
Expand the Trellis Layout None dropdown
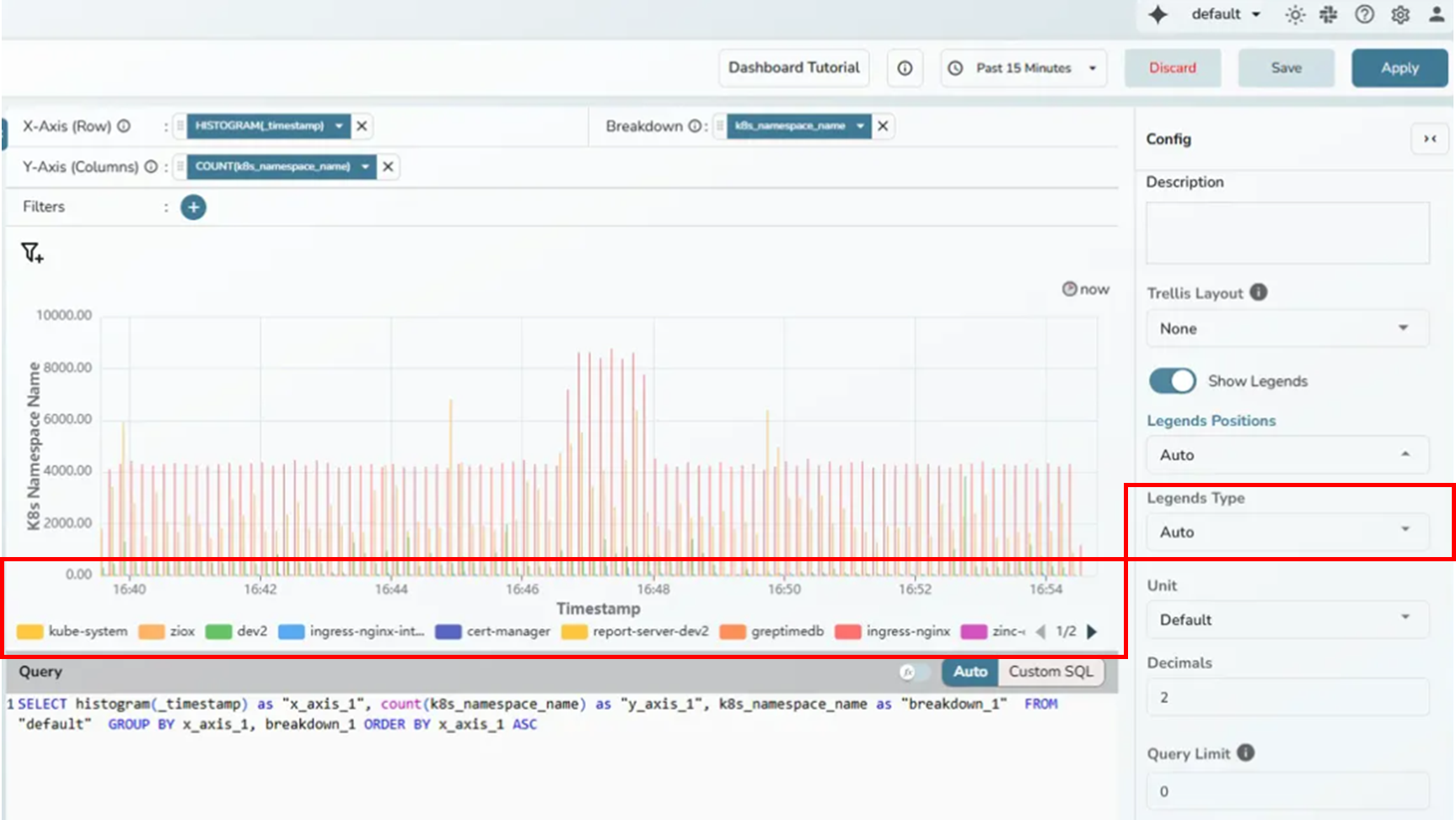pos(1286,329)
